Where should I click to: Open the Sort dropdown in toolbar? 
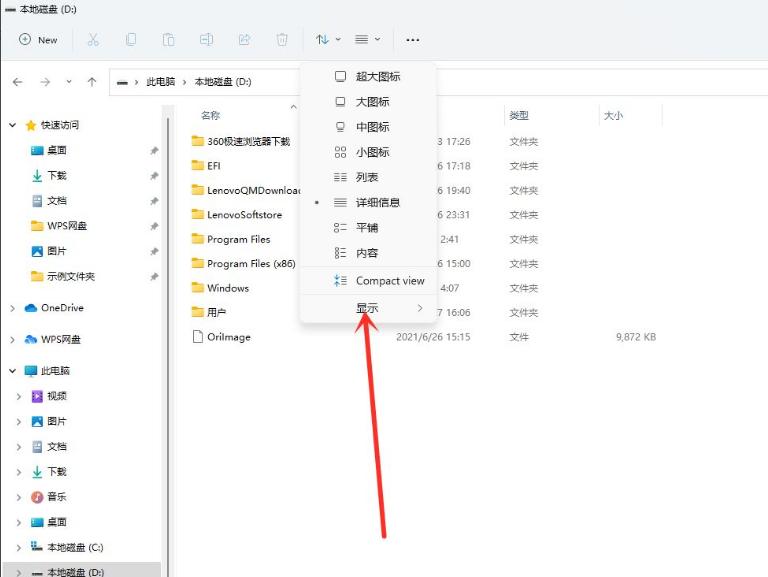[328, 40]
